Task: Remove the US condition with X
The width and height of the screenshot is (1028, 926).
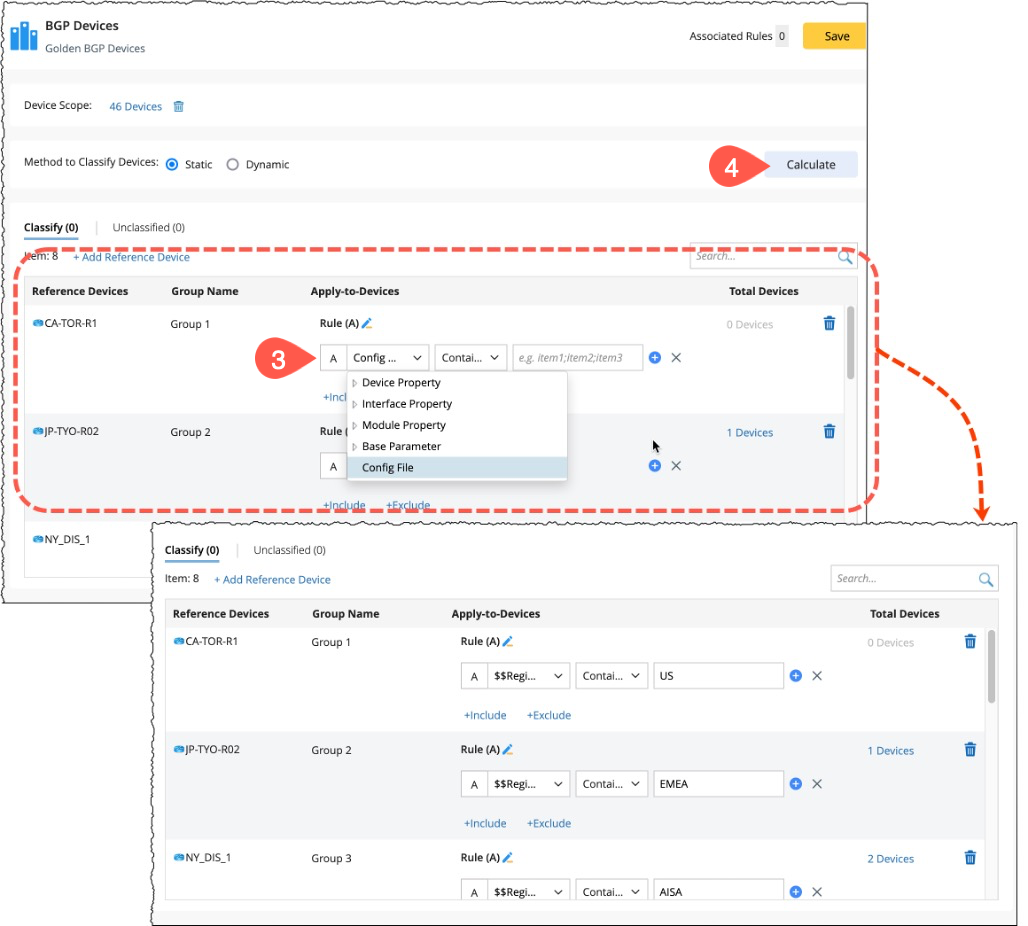Action: (817, 675)
